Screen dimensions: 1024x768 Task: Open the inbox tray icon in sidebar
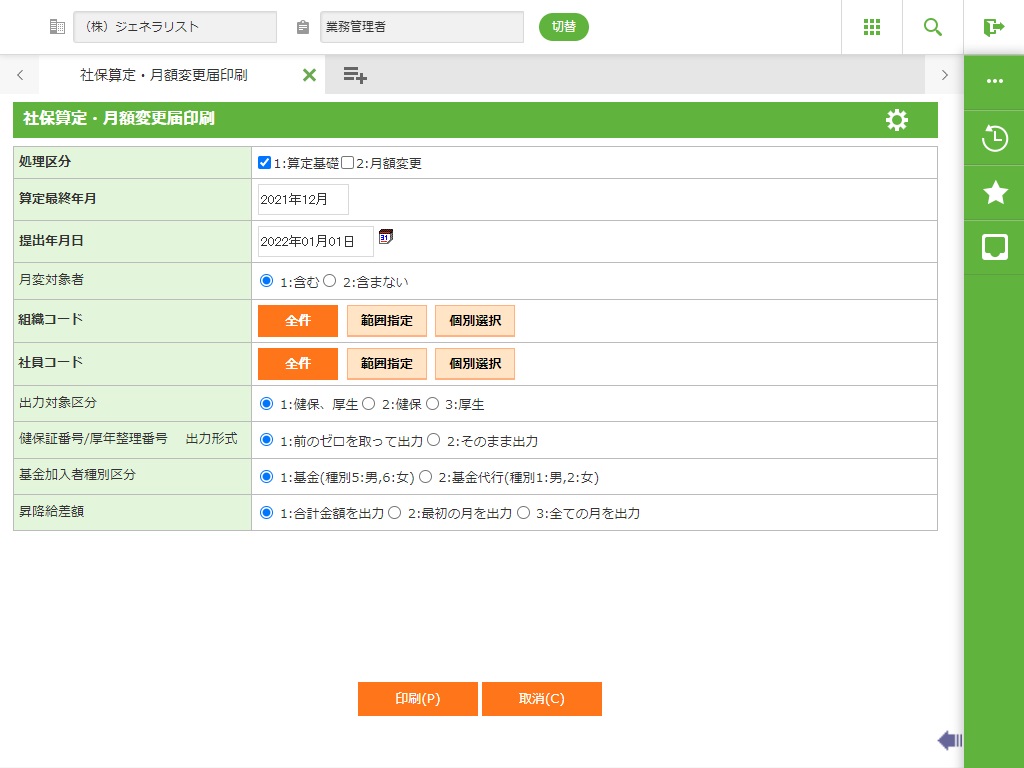click(994, 247)
